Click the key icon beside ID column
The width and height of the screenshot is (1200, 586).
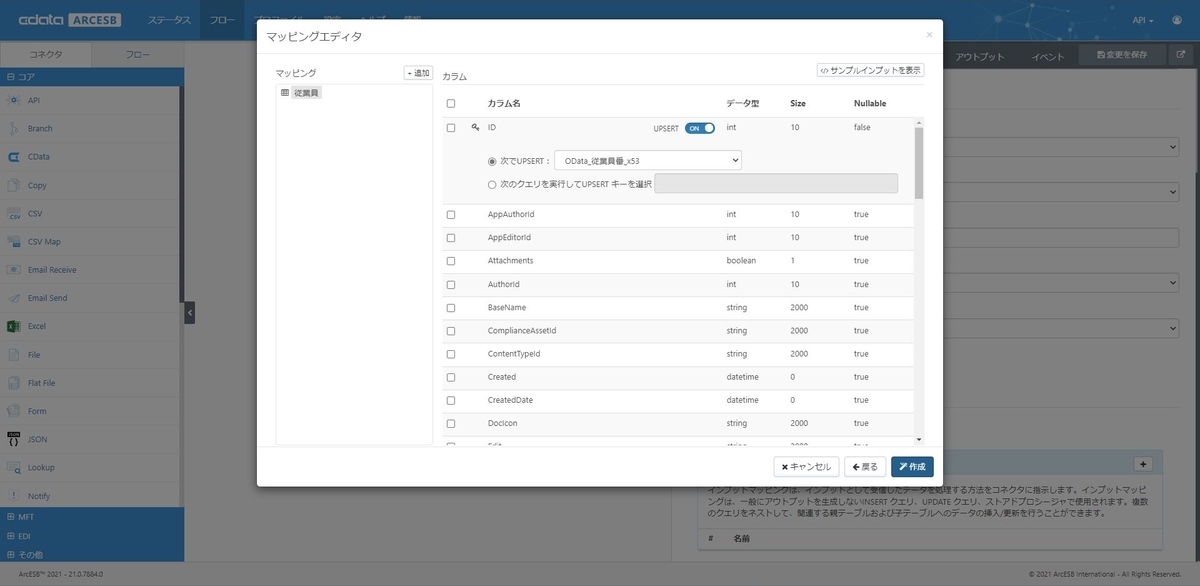pyautogui.click(x=475, y=128)
